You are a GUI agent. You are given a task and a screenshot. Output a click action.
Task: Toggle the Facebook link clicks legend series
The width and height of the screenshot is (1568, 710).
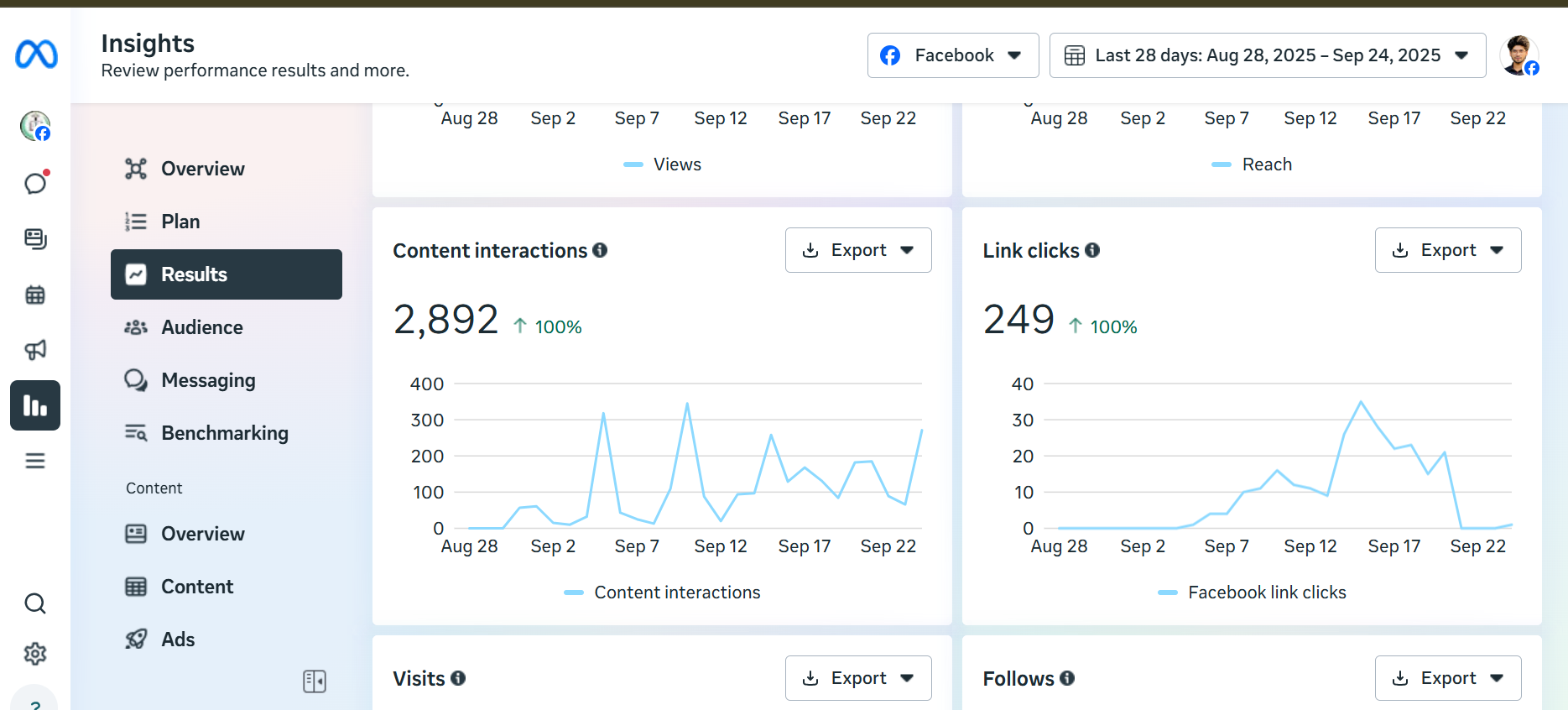(1252, 593)
